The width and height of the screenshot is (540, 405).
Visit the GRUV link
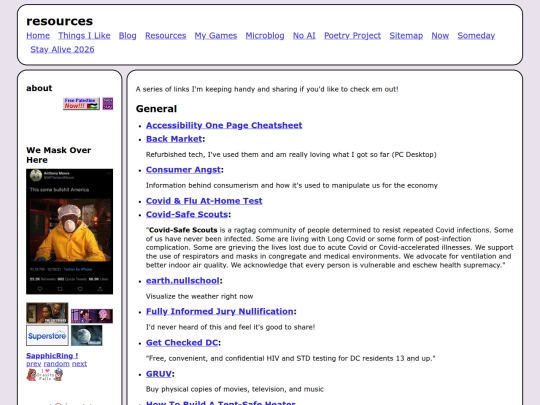tap(159, 374)
